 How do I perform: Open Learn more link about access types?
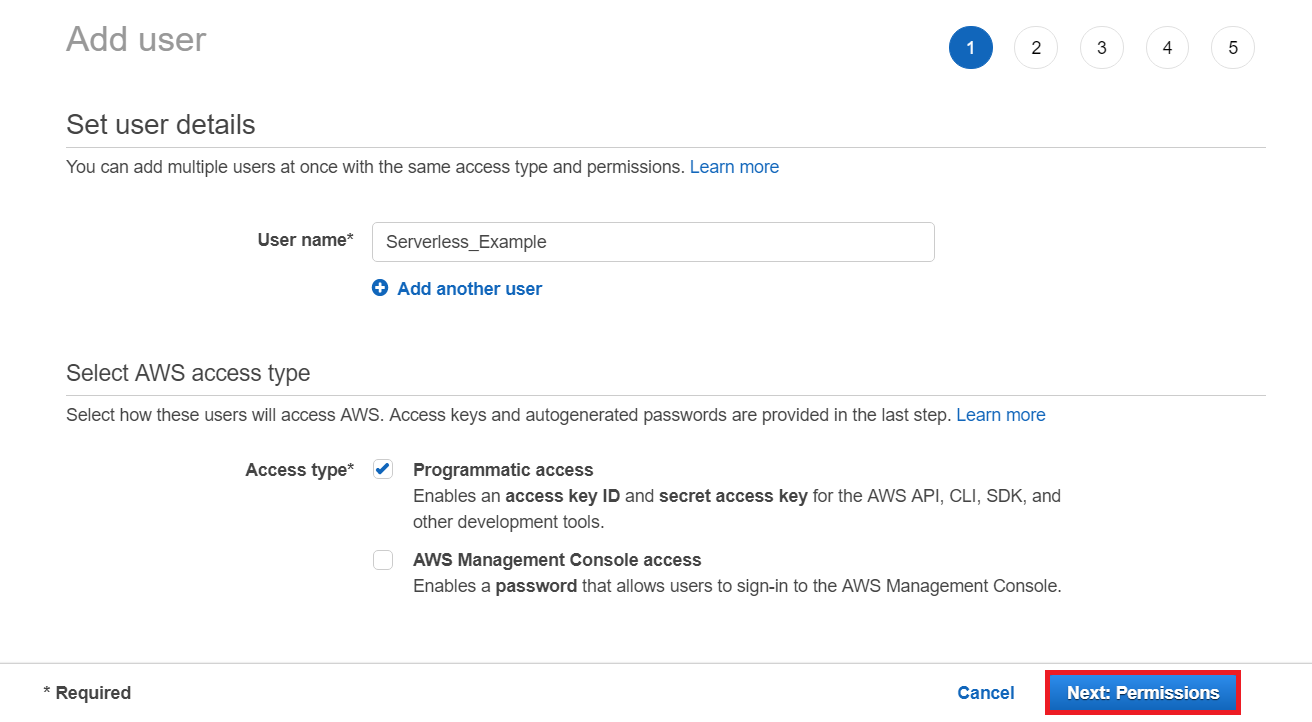1000,415
